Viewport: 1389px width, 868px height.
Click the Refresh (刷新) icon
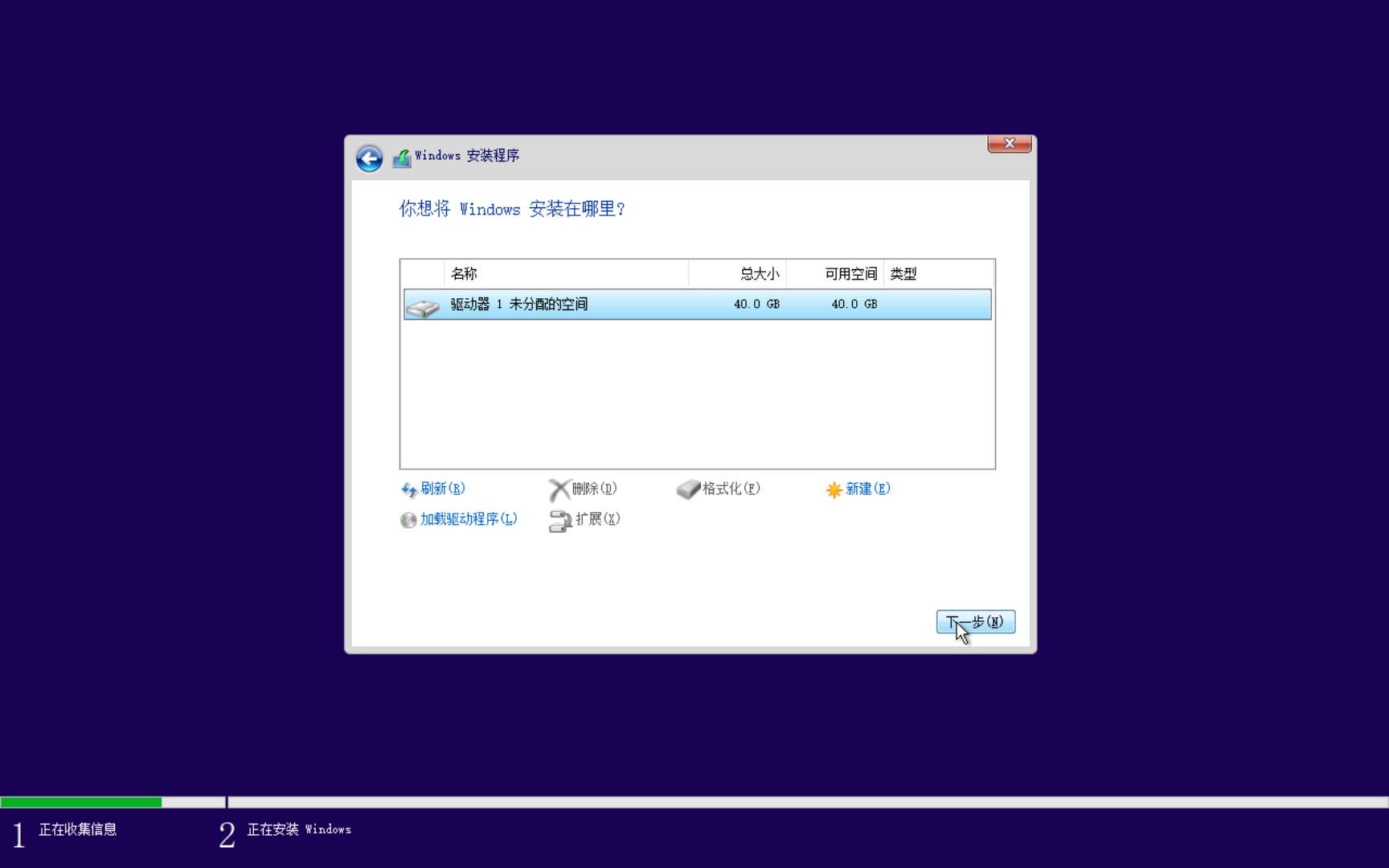(409, 489)
